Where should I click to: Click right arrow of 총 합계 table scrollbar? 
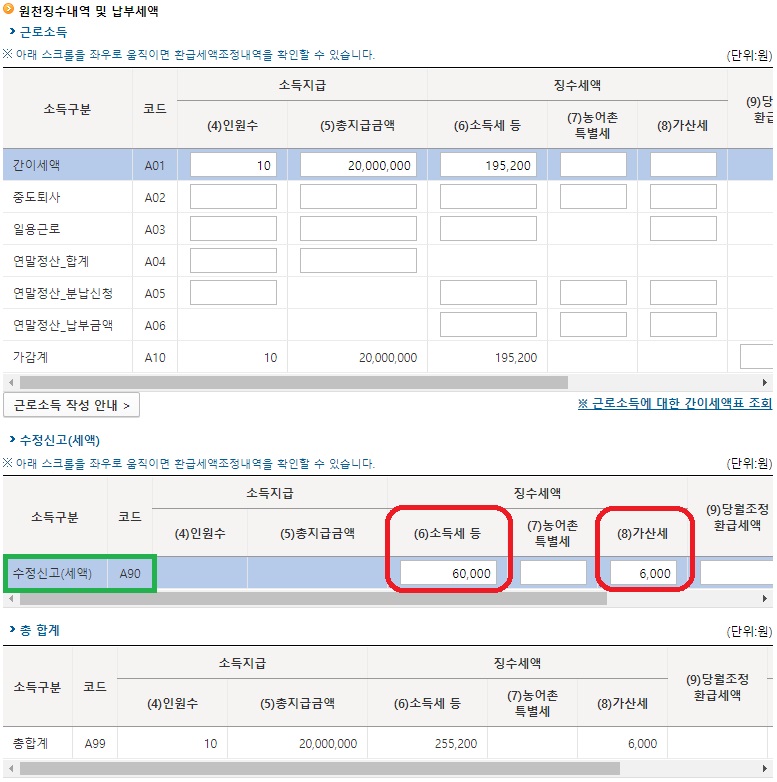tap(765, 768)
